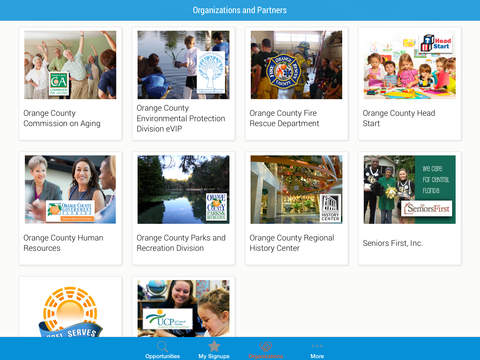This screenshot has width=480, height=360.
Task: Tap the Organizations and Partners header title
Action: pos(240,10)
